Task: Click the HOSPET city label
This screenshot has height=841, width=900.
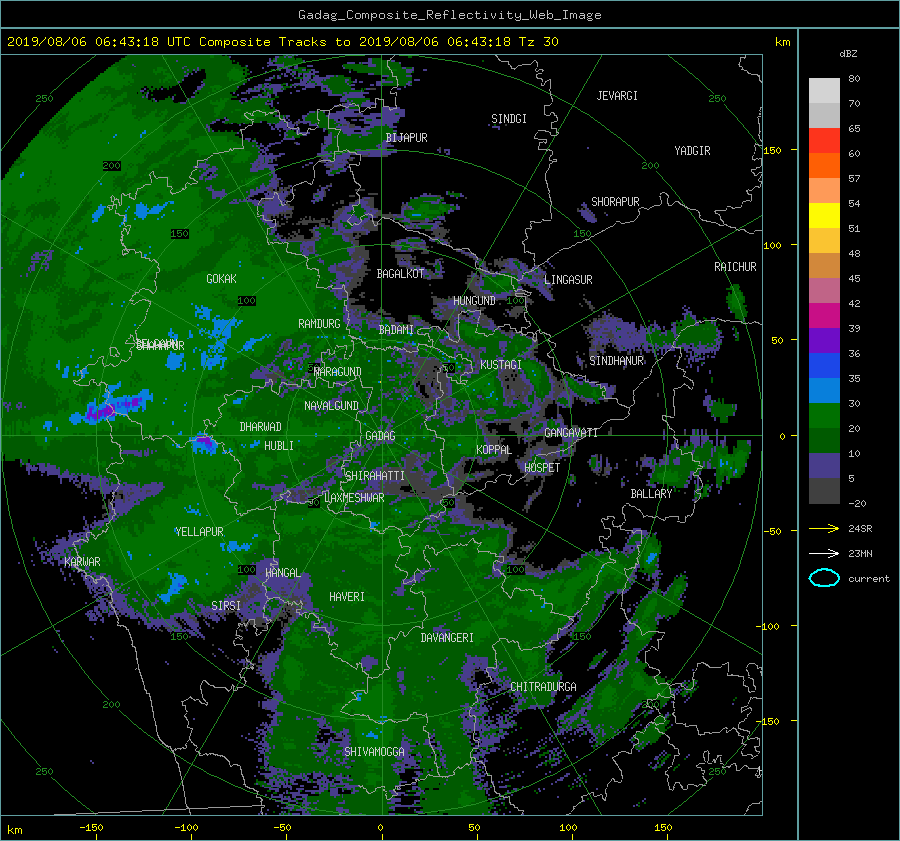Action: (x=542, y=468)
